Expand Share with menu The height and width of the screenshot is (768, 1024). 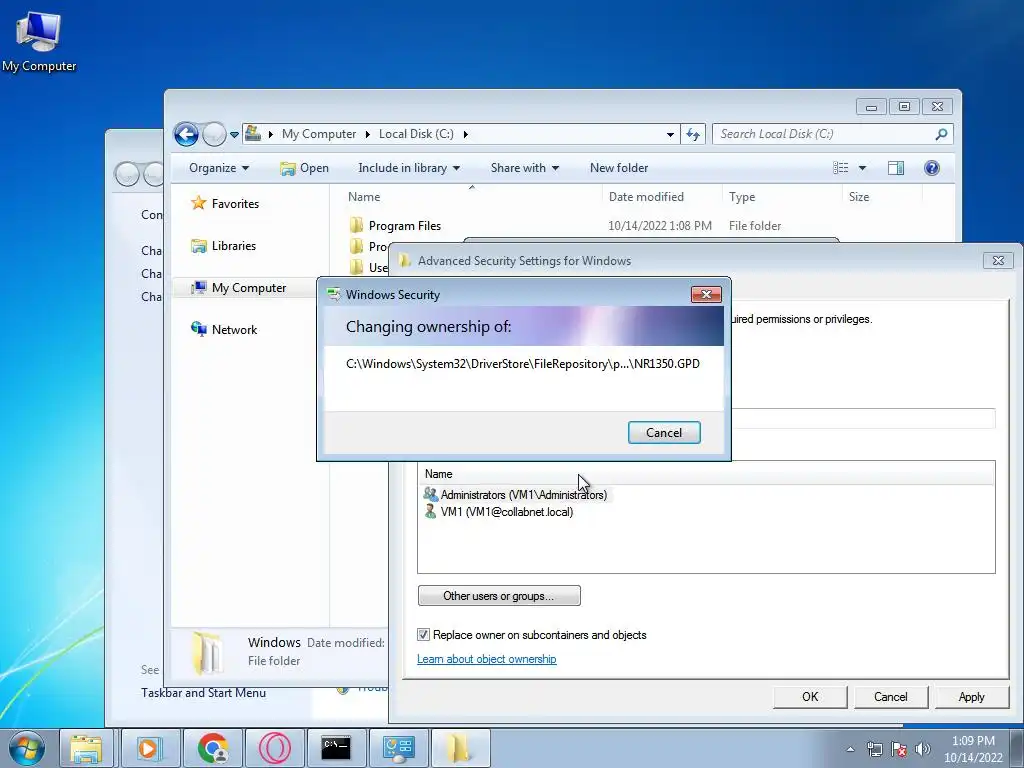click(x=524, y=168)
